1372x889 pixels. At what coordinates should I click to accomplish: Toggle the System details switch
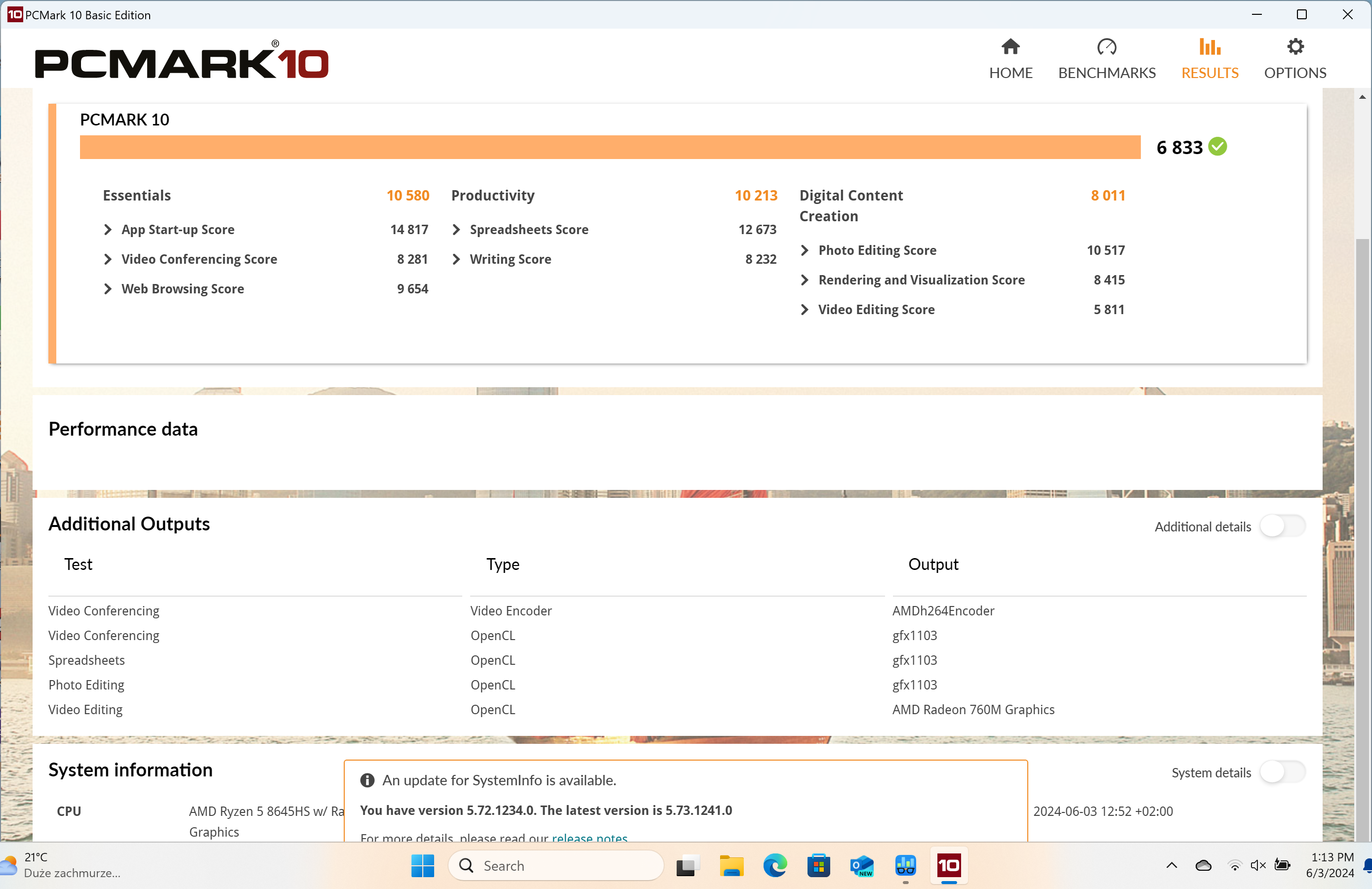click(1282, 772)
